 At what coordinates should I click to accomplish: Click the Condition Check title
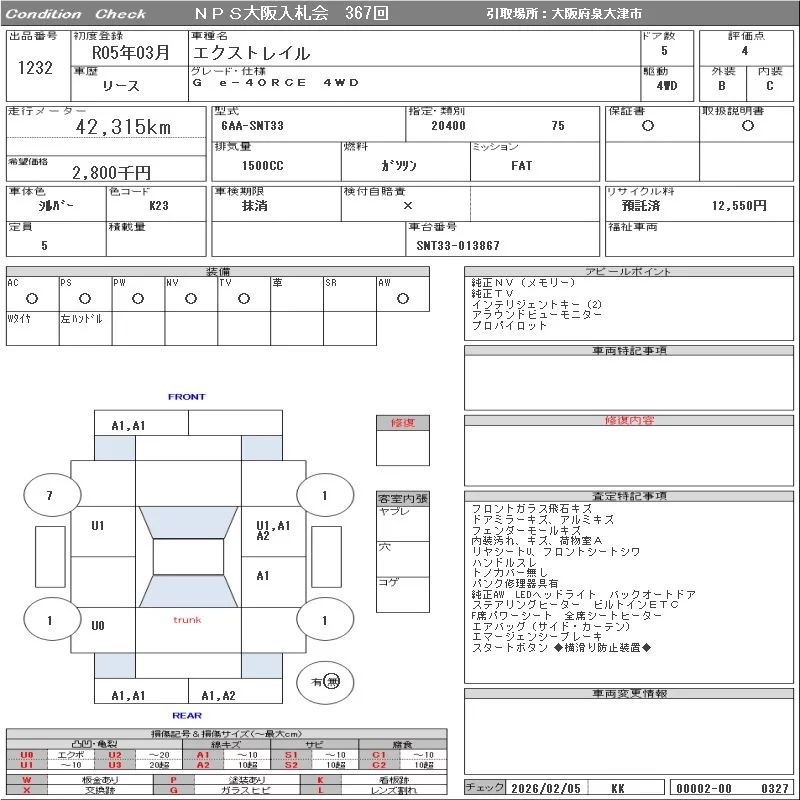76,14
